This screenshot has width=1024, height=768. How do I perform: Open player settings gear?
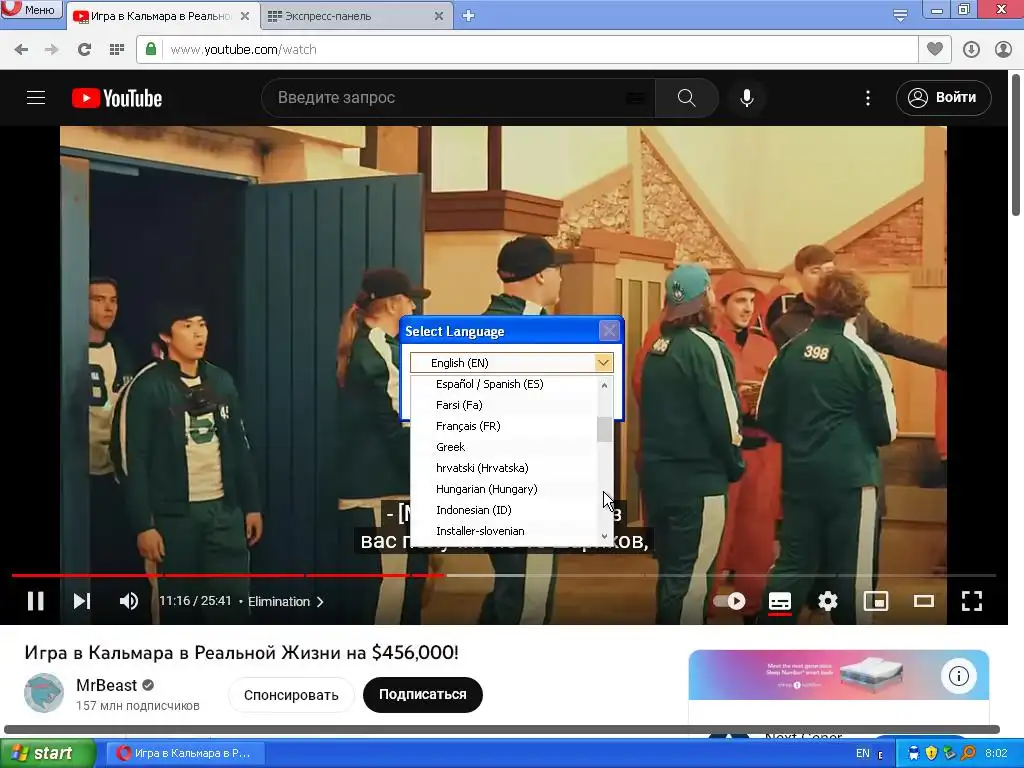[x=827, y=601]
